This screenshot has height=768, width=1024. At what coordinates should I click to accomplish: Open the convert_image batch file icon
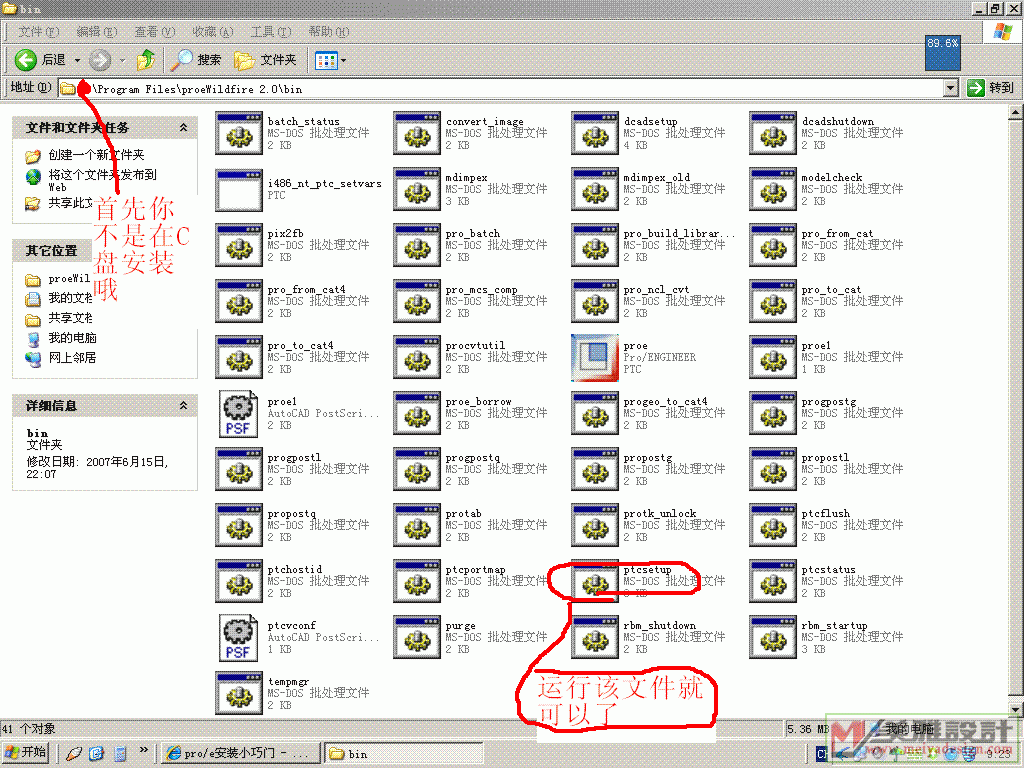tap(417, 133)
